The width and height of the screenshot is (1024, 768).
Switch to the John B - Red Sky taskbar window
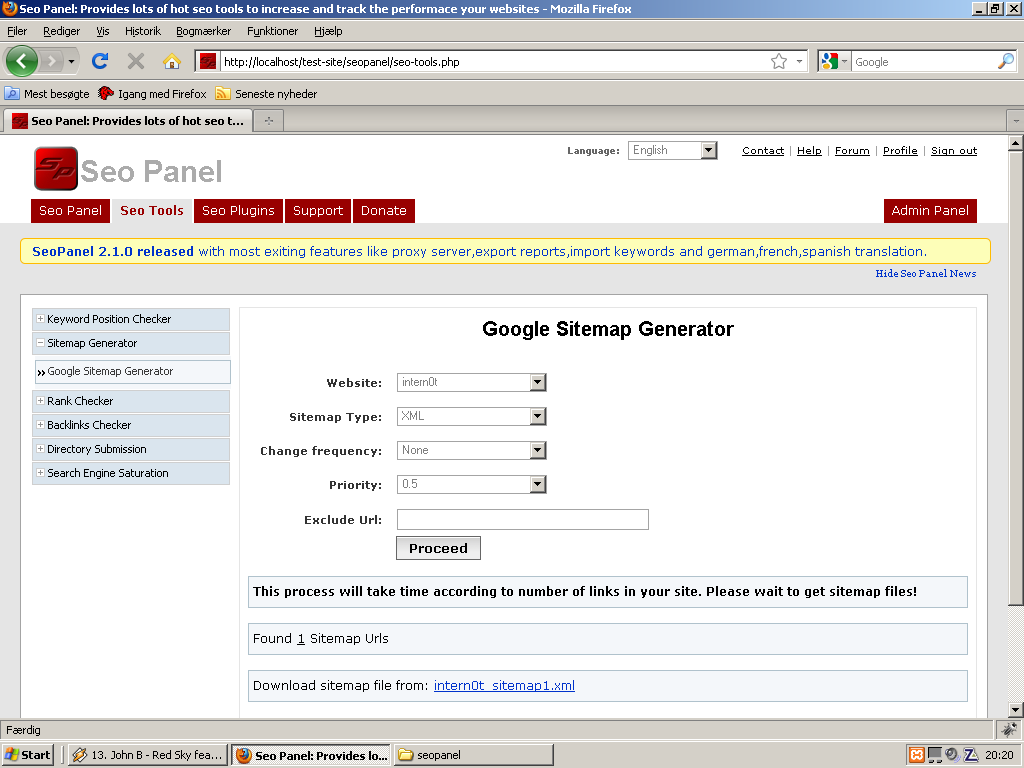(x=148, y=755)
